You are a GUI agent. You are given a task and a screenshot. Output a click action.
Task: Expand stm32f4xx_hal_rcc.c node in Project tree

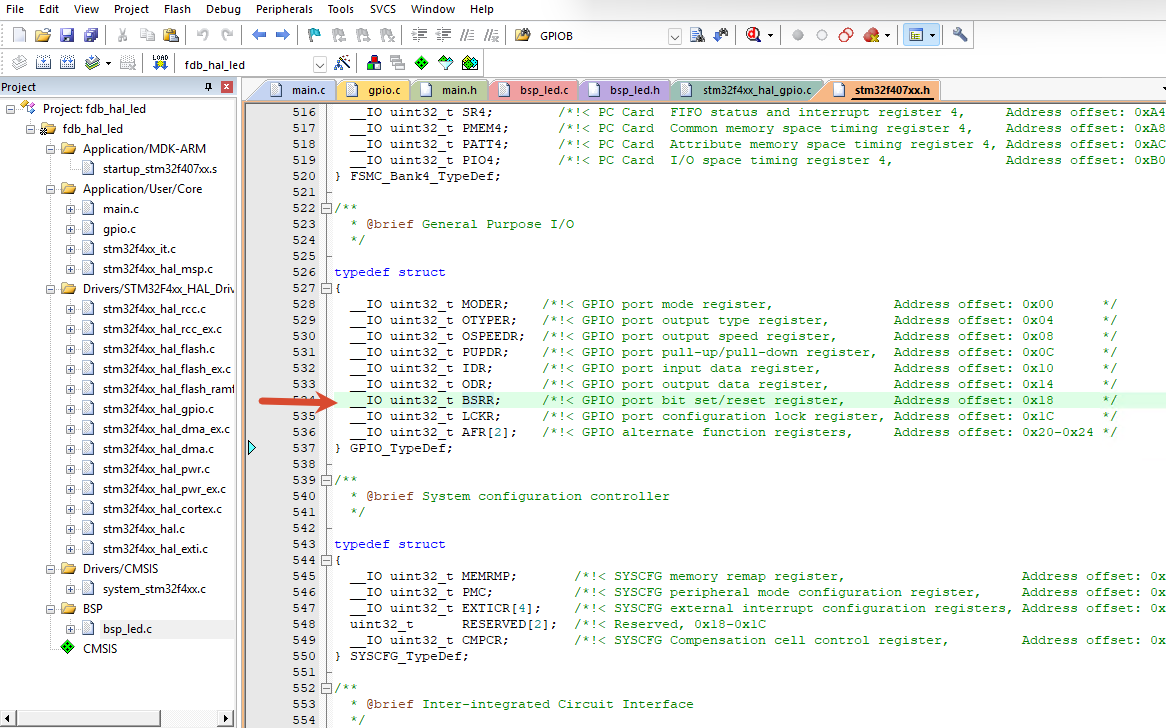pyautogui.click(x=71, y=309)
